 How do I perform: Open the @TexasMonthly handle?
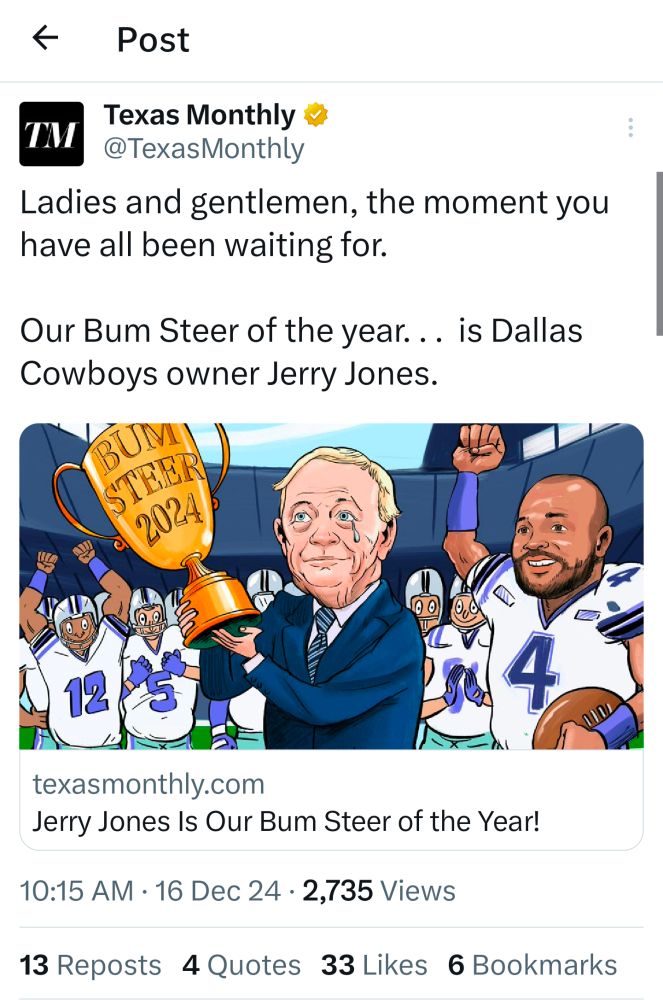[x=204, y=149]
